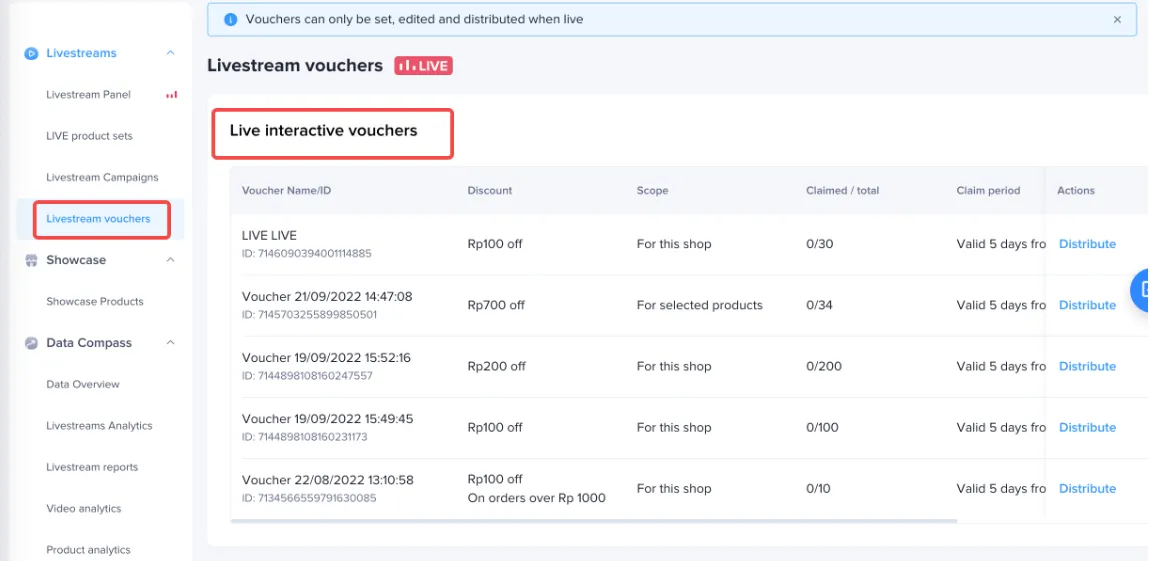The width and height of the screenshot is (1150, 561).
Task: Click the 0/10 claimed cell
Action: tap(818, 488)
